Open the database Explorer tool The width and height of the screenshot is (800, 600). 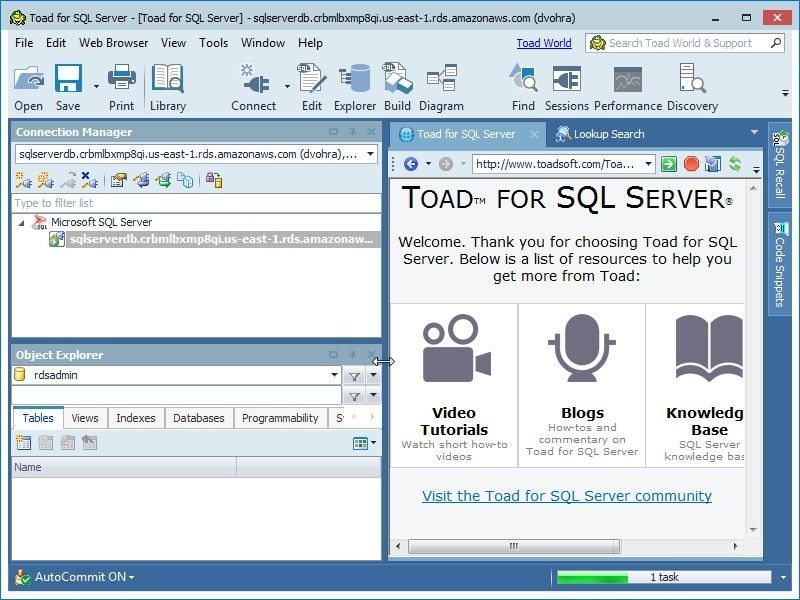[x=355, y=87]
